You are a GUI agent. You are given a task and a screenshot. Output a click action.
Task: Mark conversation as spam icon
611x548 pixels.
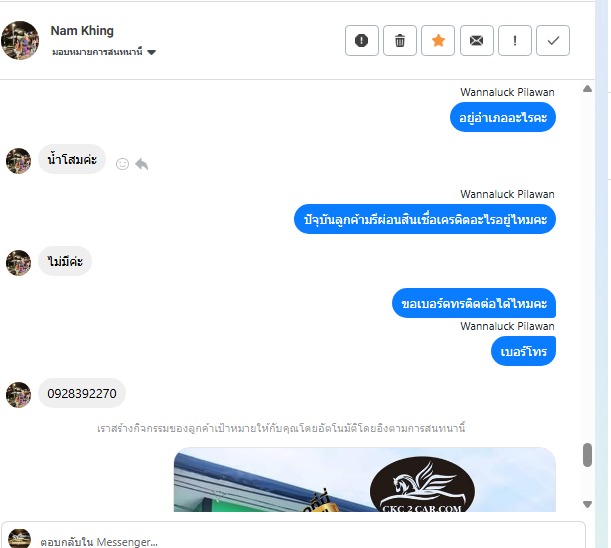click(362, 41)
